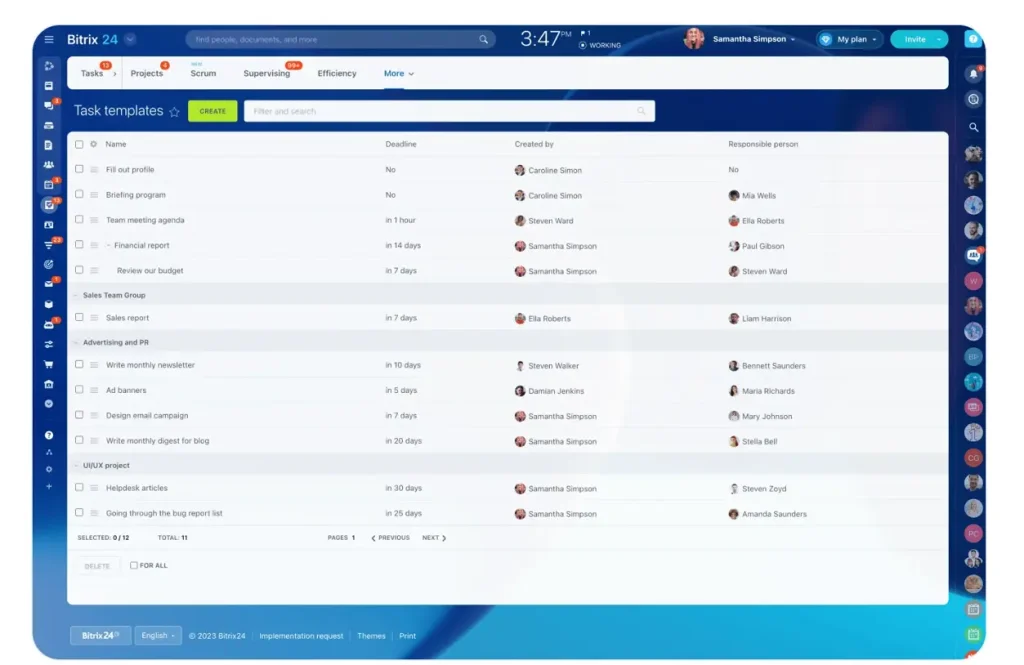Switch to the Scrum tab

point(203,74)
